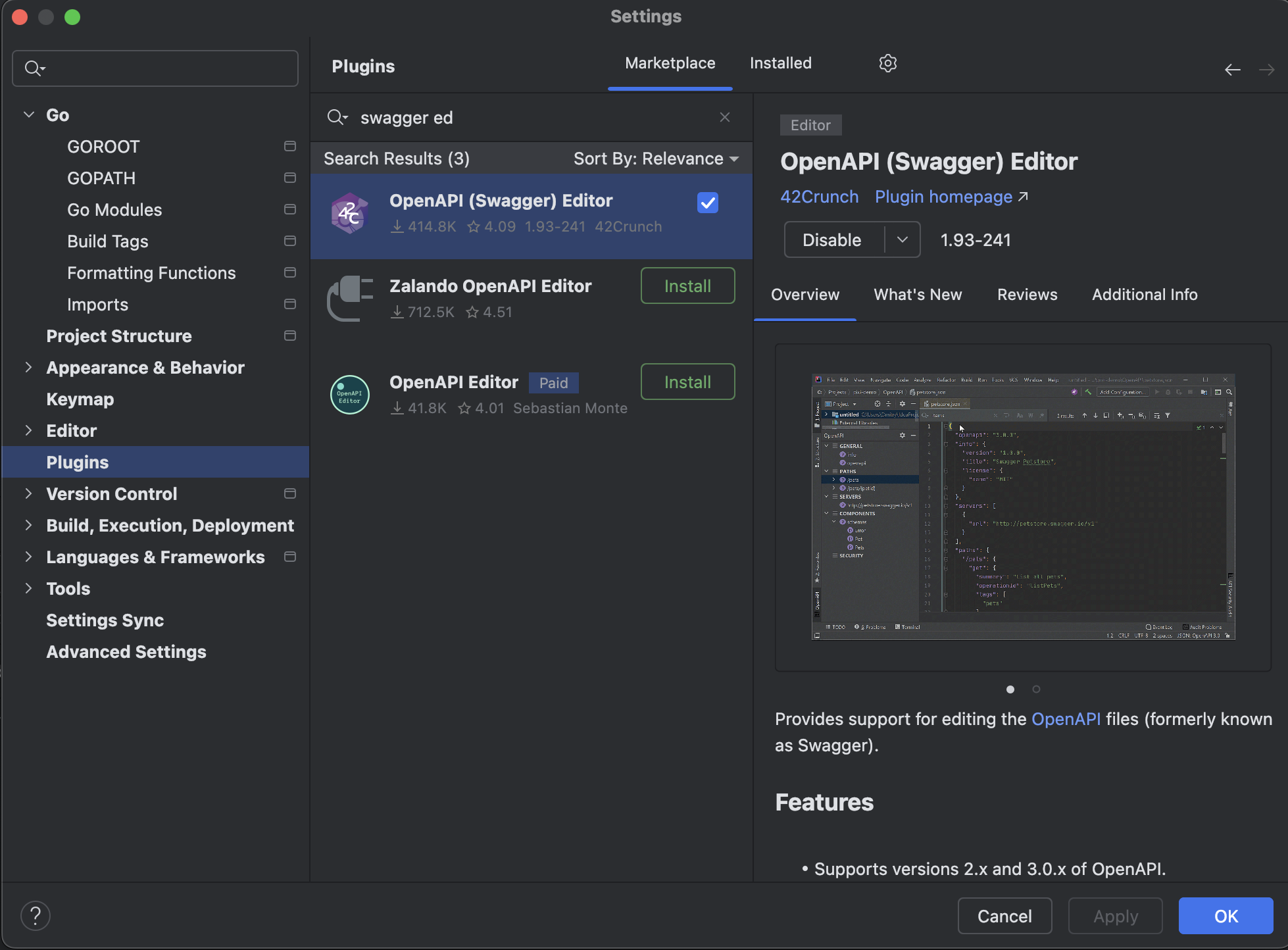Clear the plugin search with X icon
The height and width of the screenshot is (950, 1288).
724,117
